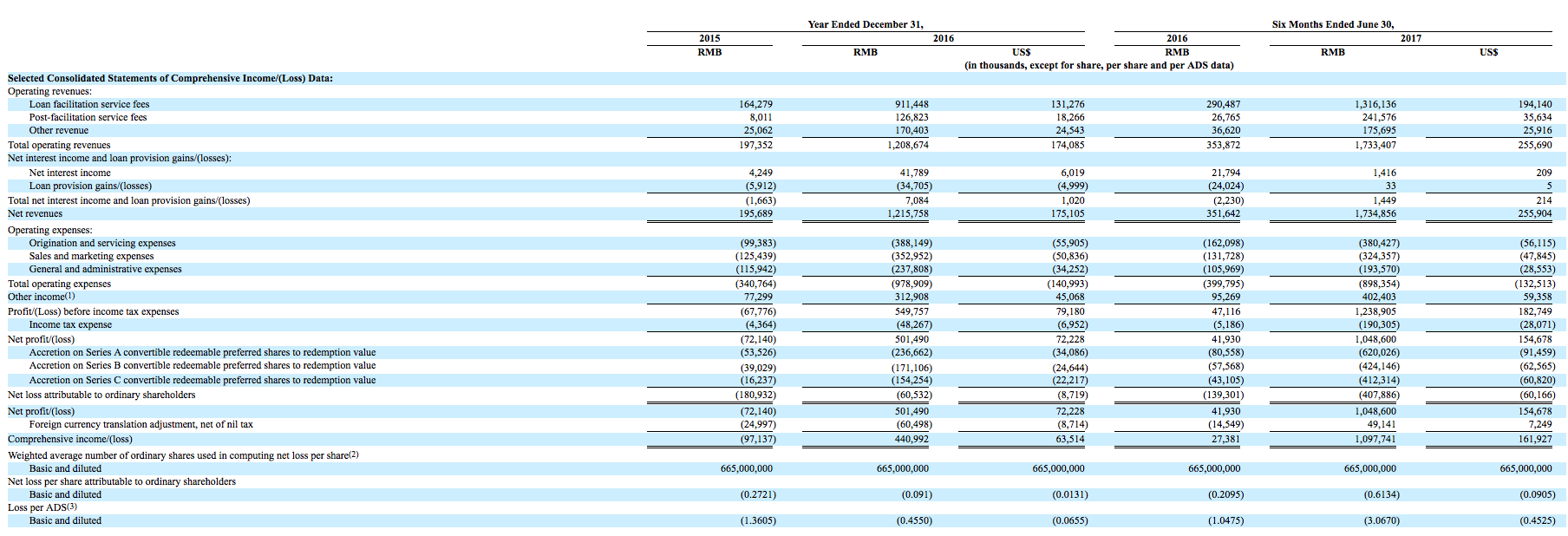This screenshot has width=1568, height=536.
Task: Select the 'Accretion on Series C convertible...' row label
Action: click(203, 380)
